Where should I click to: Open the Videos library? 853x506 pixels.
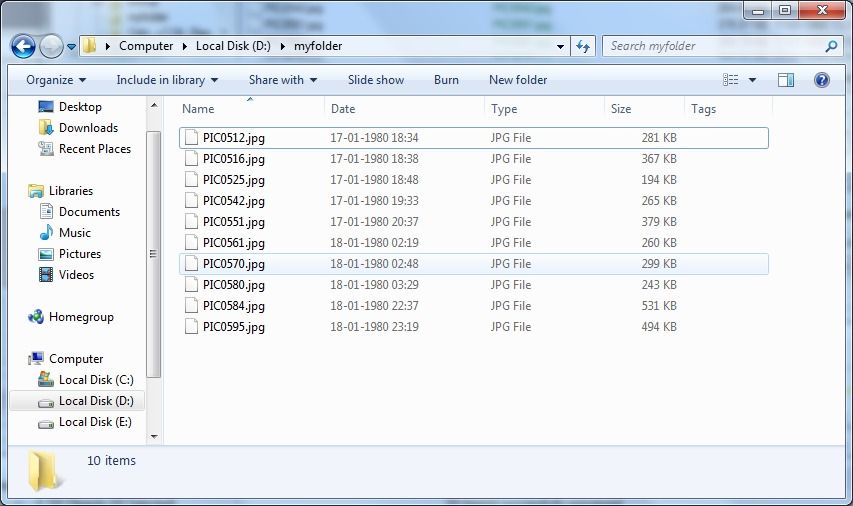(x=66, y=275)
